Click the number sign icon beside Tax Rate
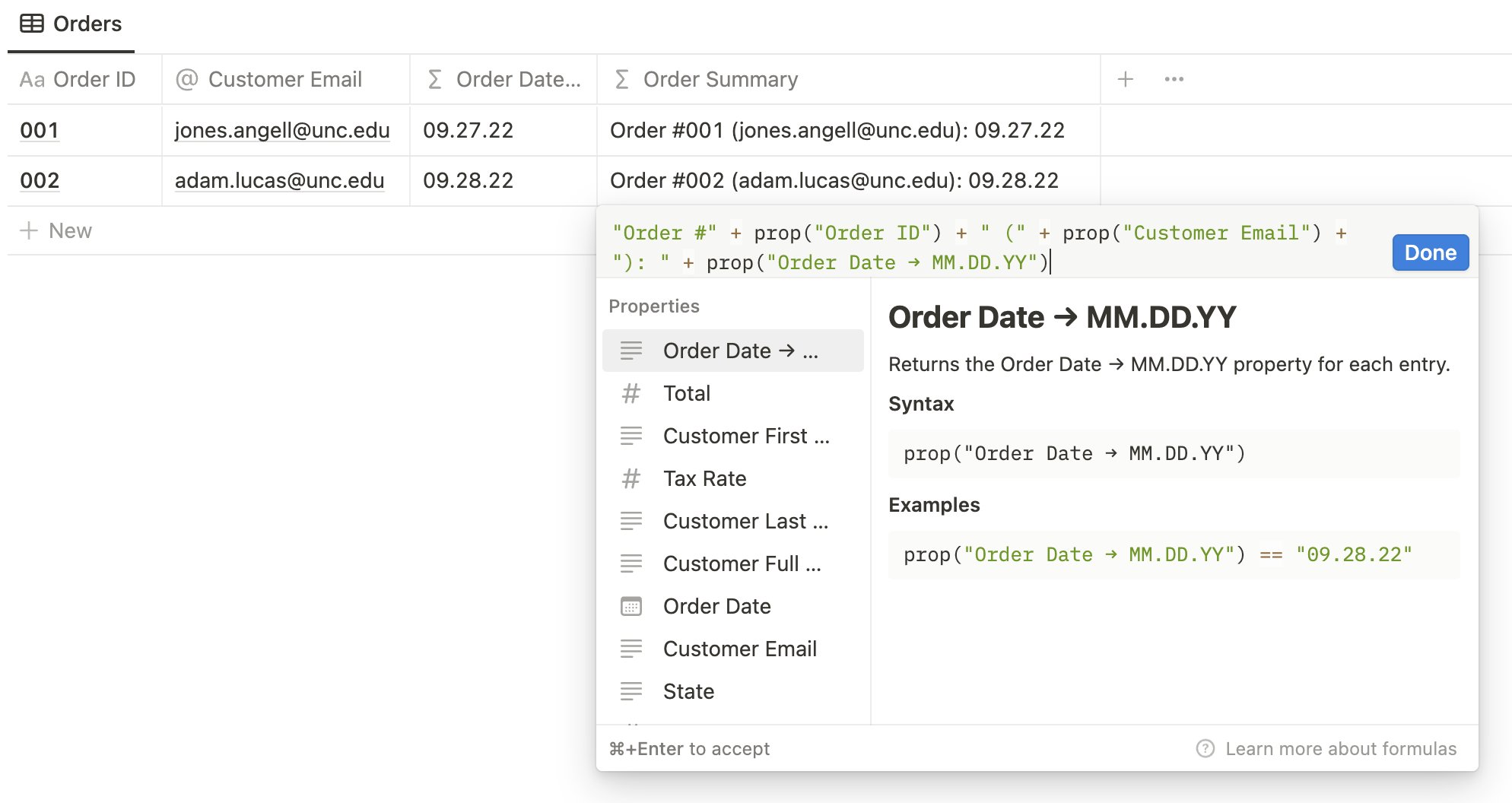This screenshot has height=803, width=1512. (x=631, y=478)
